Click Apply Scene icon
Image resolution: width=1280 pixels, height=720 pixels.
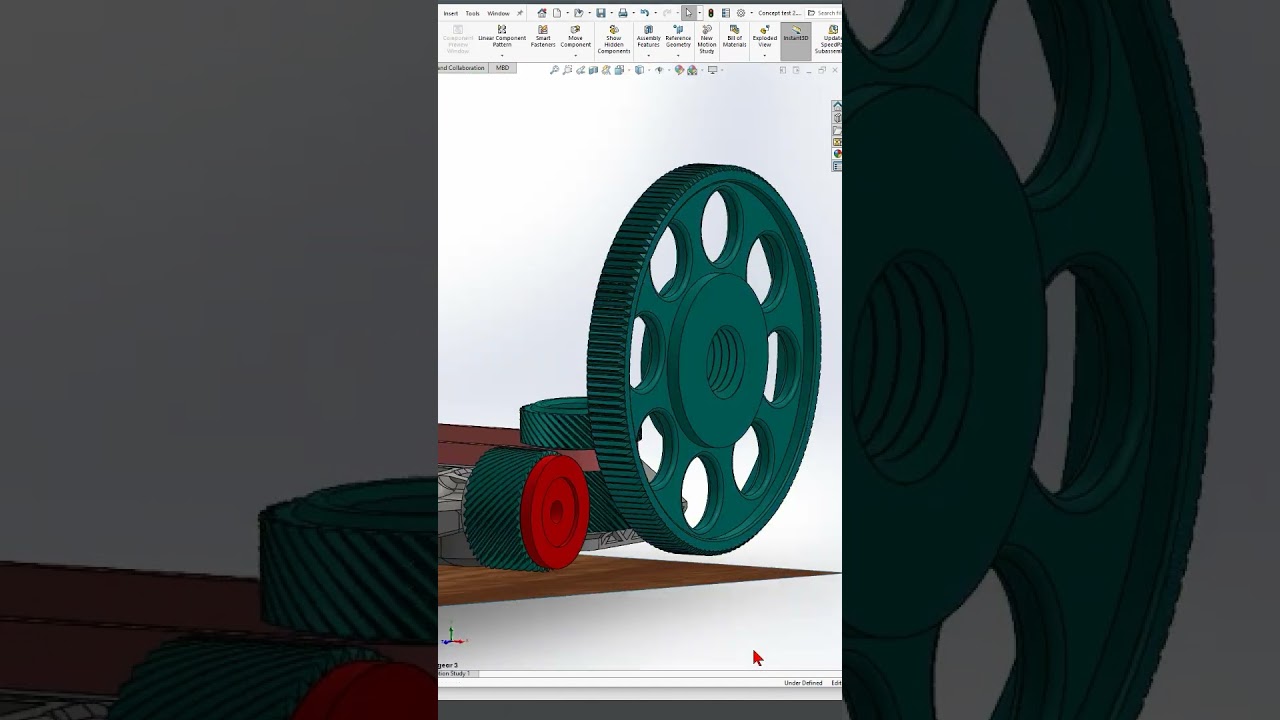(x=692, y=70)
